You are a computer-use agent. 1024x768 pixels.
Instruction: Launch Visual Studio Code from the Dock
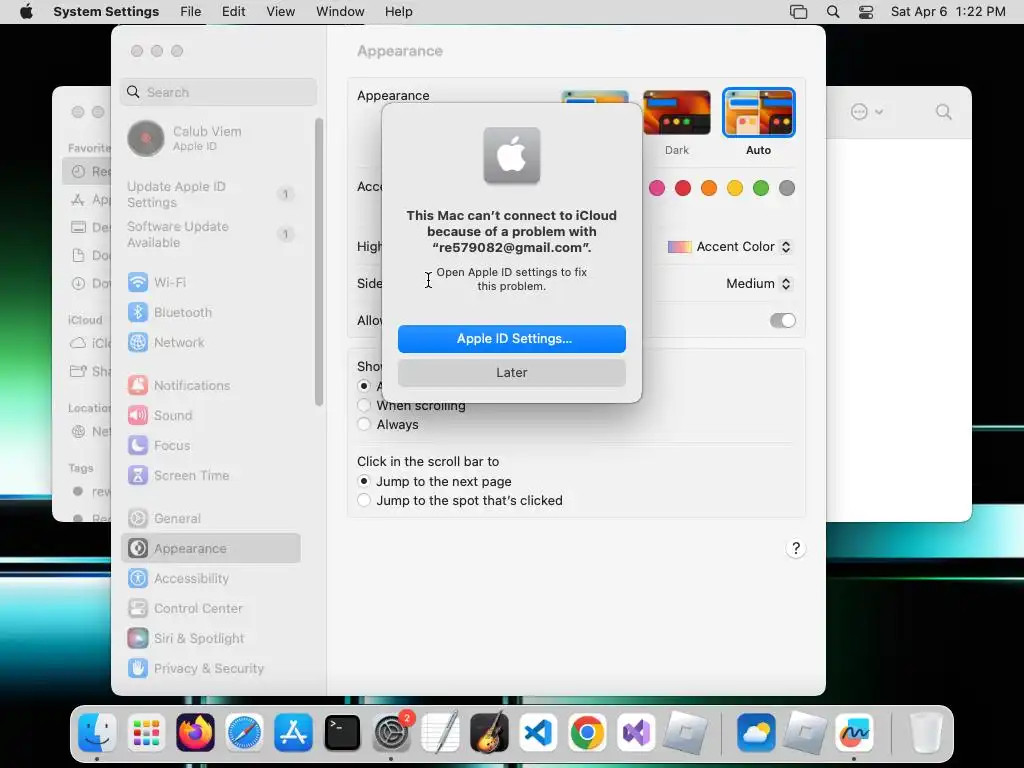click(x=538, y=733)
